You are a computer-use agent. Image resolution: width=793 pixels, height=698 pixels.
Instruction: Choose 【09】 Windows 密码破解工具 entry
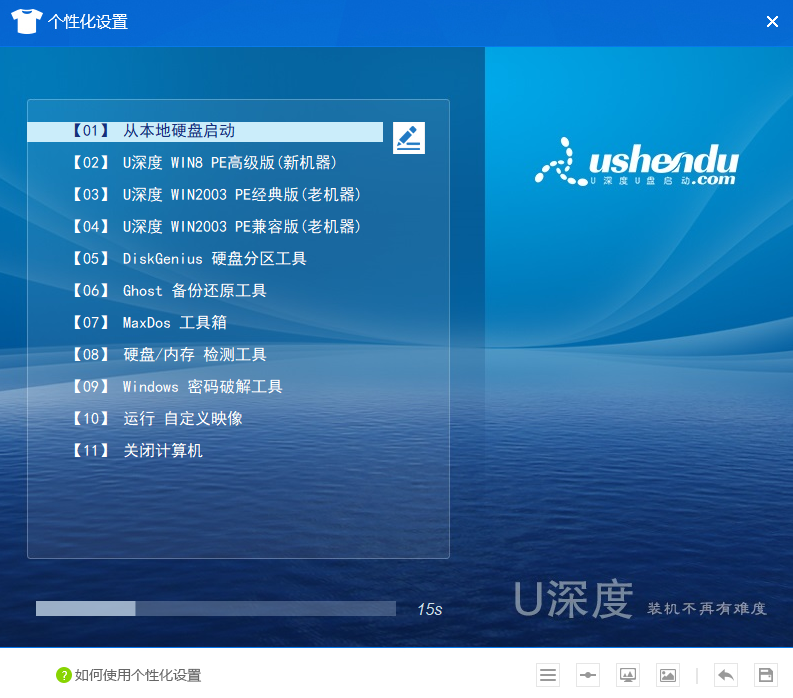[177, 387]
